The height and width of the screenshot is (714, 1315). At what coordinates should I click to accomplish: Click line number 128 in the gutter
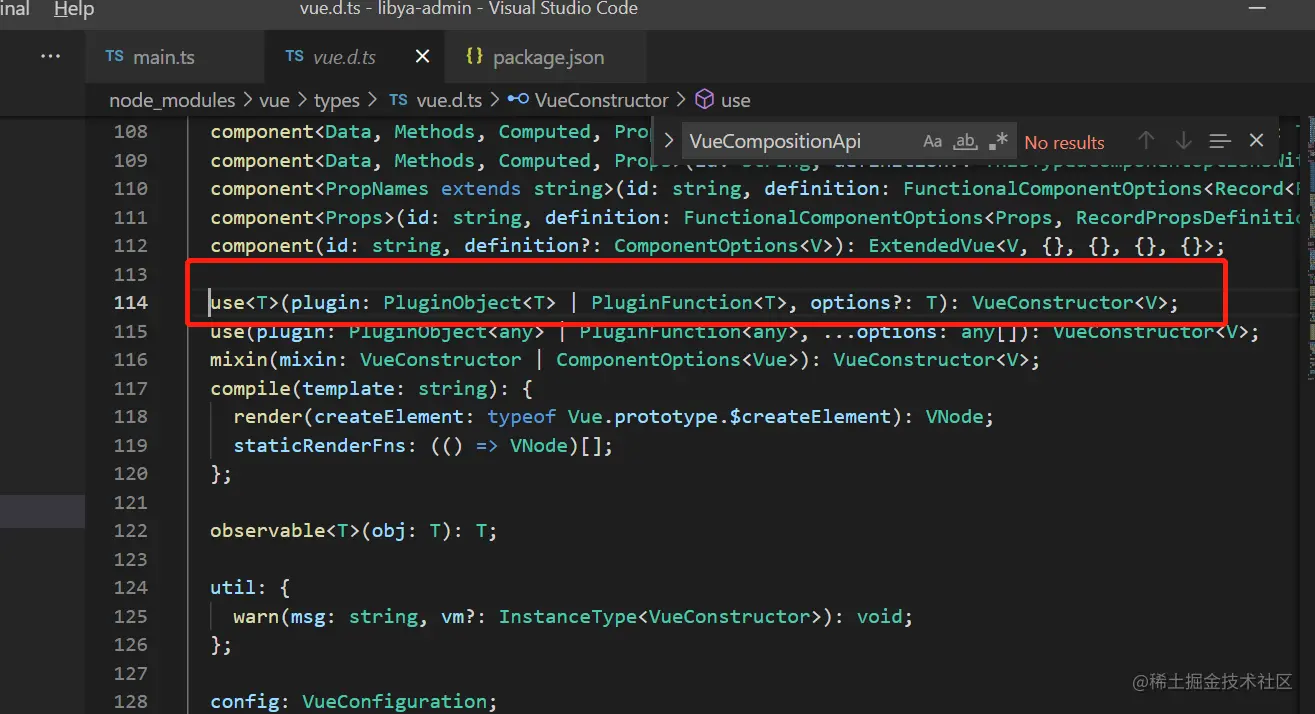(x=130, y=701)
